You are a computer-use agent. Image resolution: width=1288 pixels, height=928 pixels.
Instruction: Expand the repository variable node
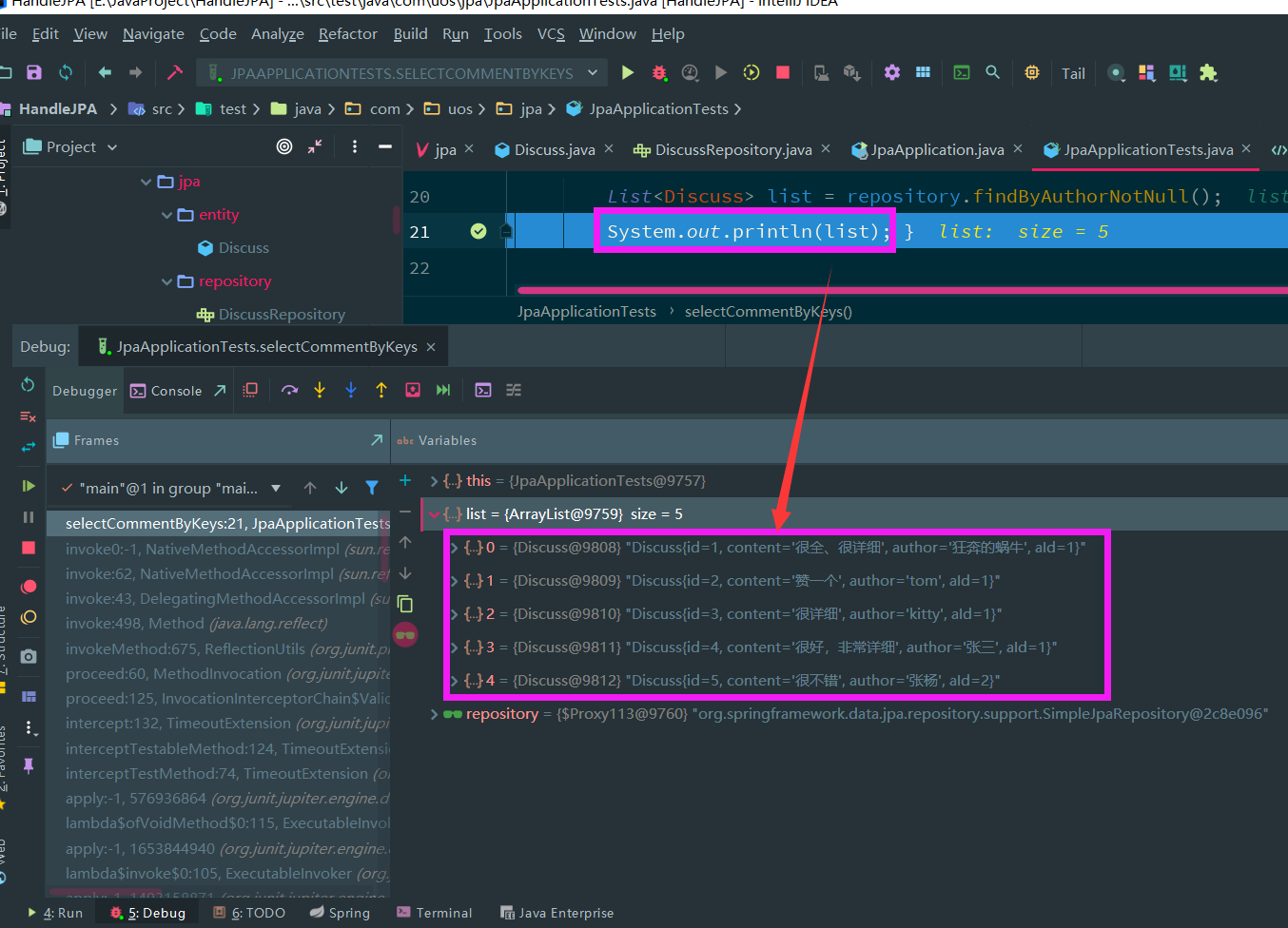coord(434,714)
